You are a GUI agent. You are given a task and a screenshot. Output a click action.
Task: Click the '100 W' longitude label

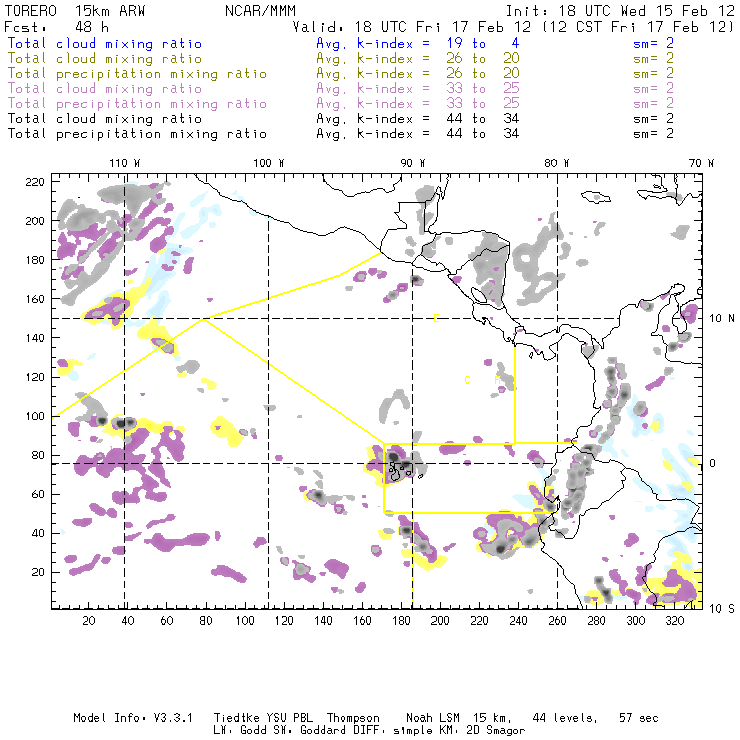(x=269, y=163)
